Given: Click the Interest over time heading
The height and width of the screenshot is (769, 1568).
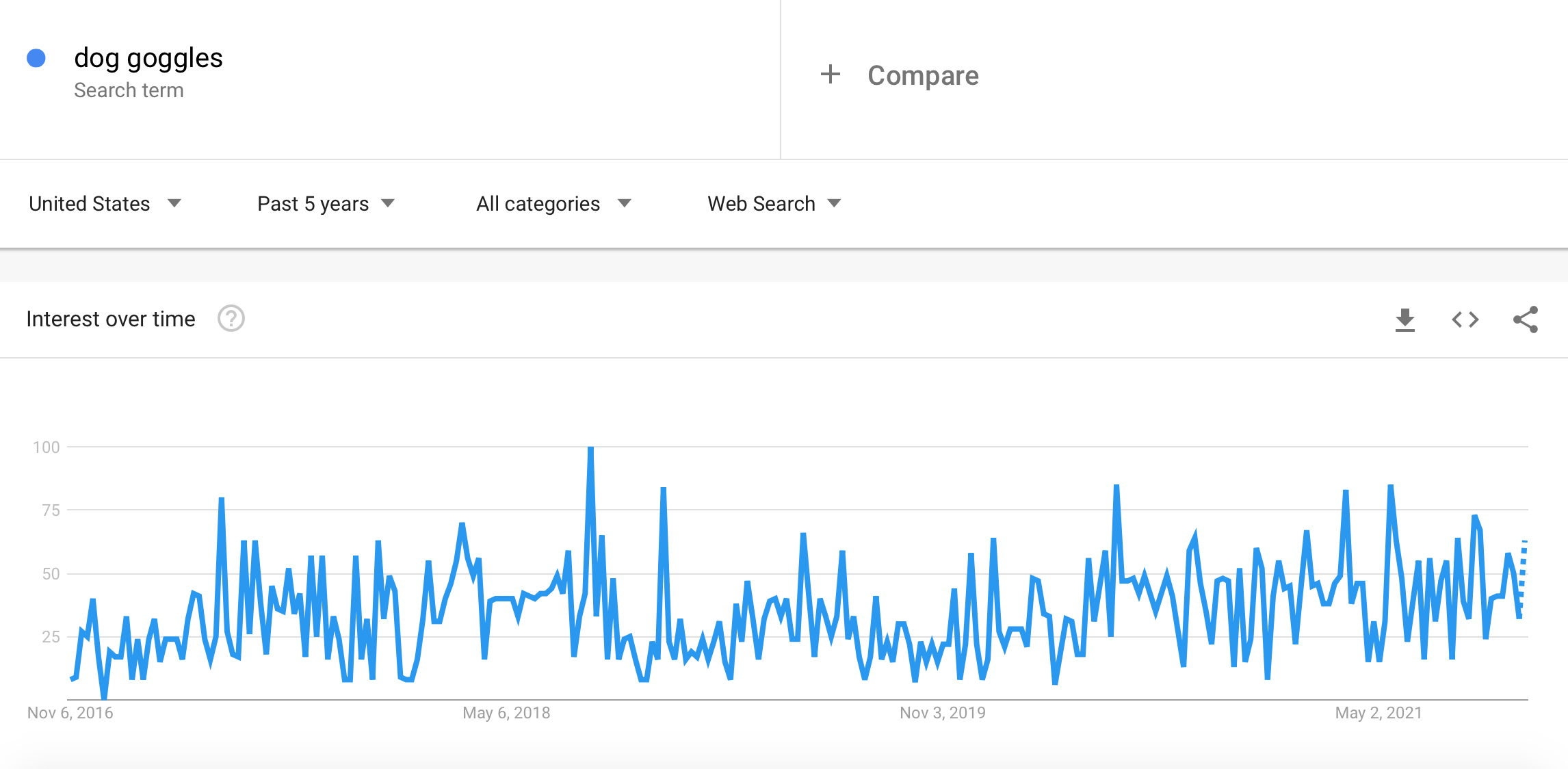Looking at the screenshot, I should point(111,319).
